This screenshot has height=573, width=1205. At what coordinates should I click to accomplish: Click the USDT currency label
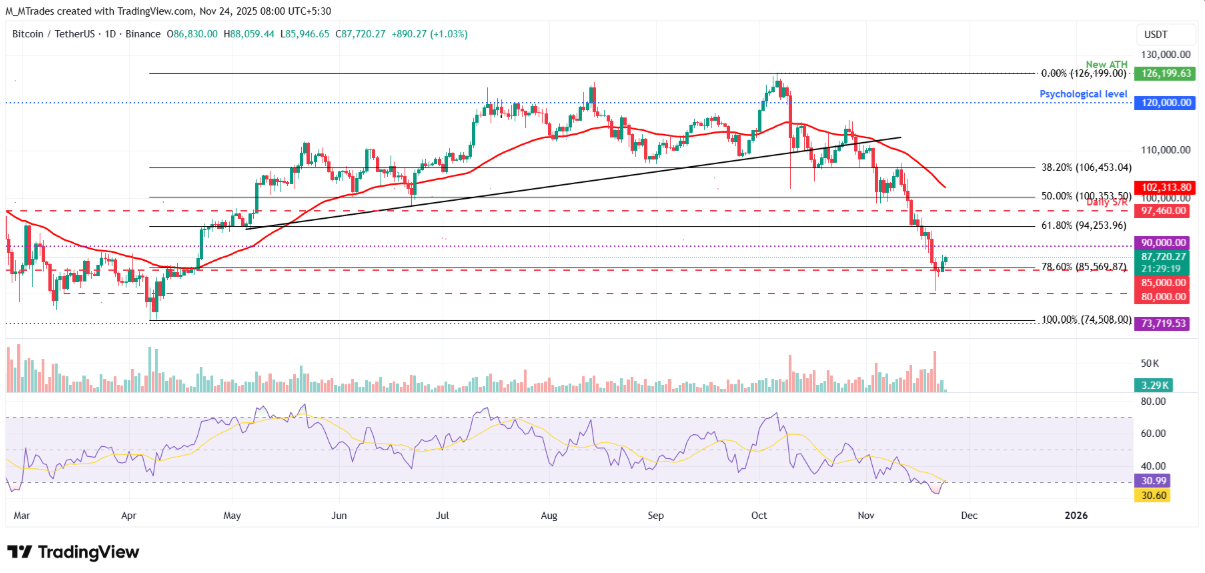[1156, 34]
